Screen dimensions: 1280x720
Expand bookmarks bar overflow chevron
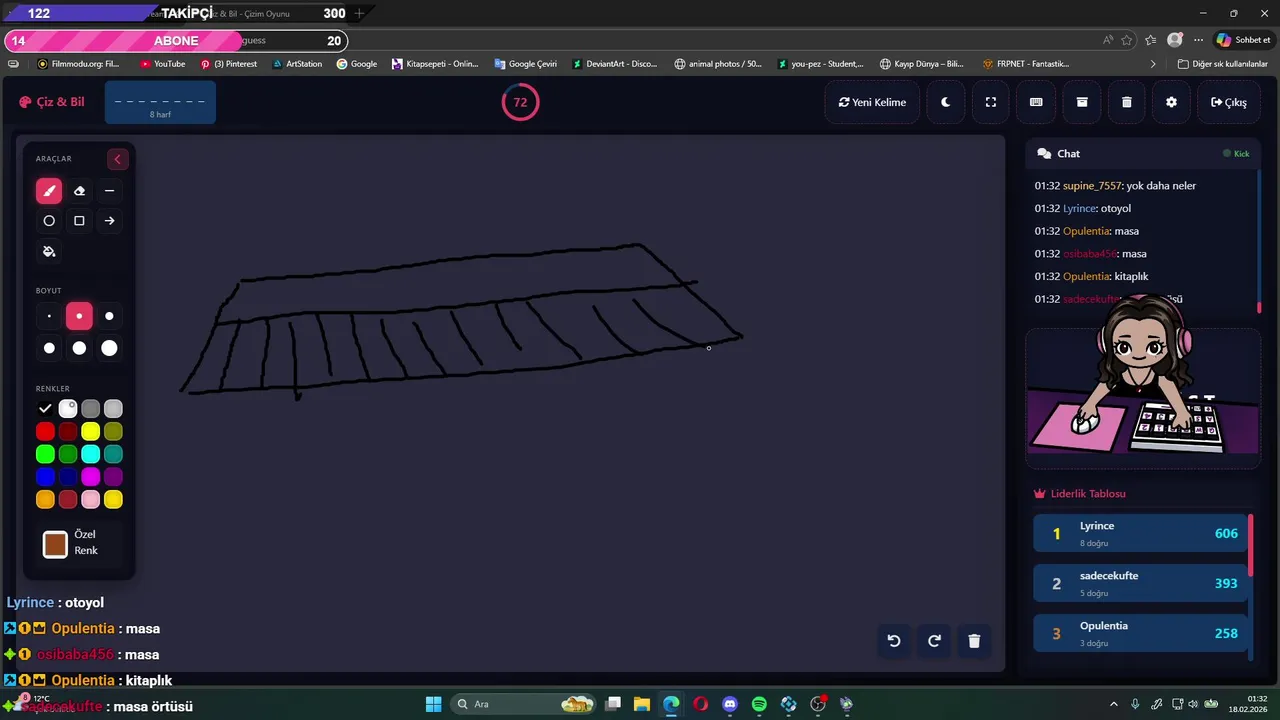tap(1153, 64)
